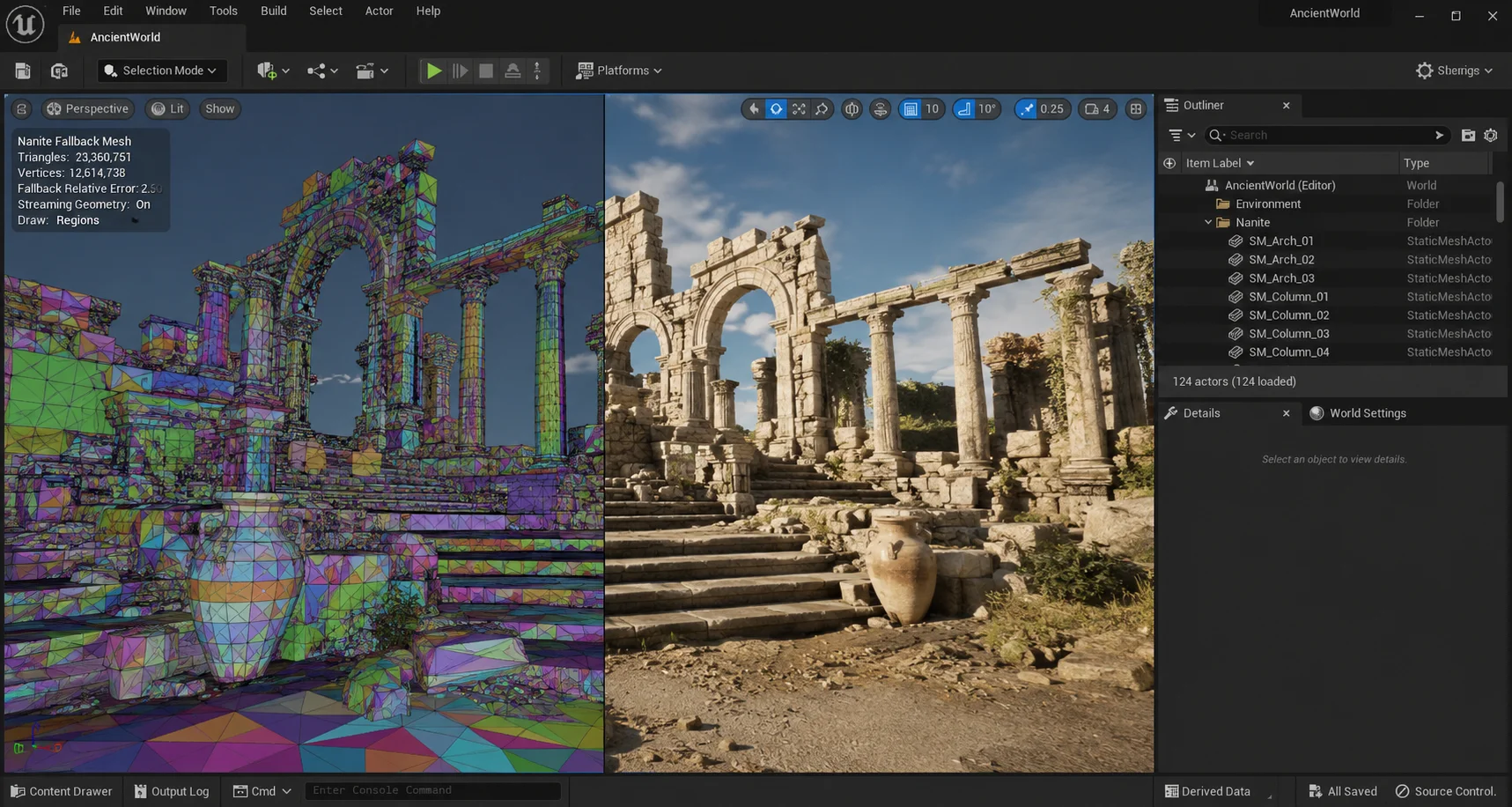The height and width of the screenshot is (807, 1512).
Task: Toggle world/local coordinate space icon
Action: point(852,108)
